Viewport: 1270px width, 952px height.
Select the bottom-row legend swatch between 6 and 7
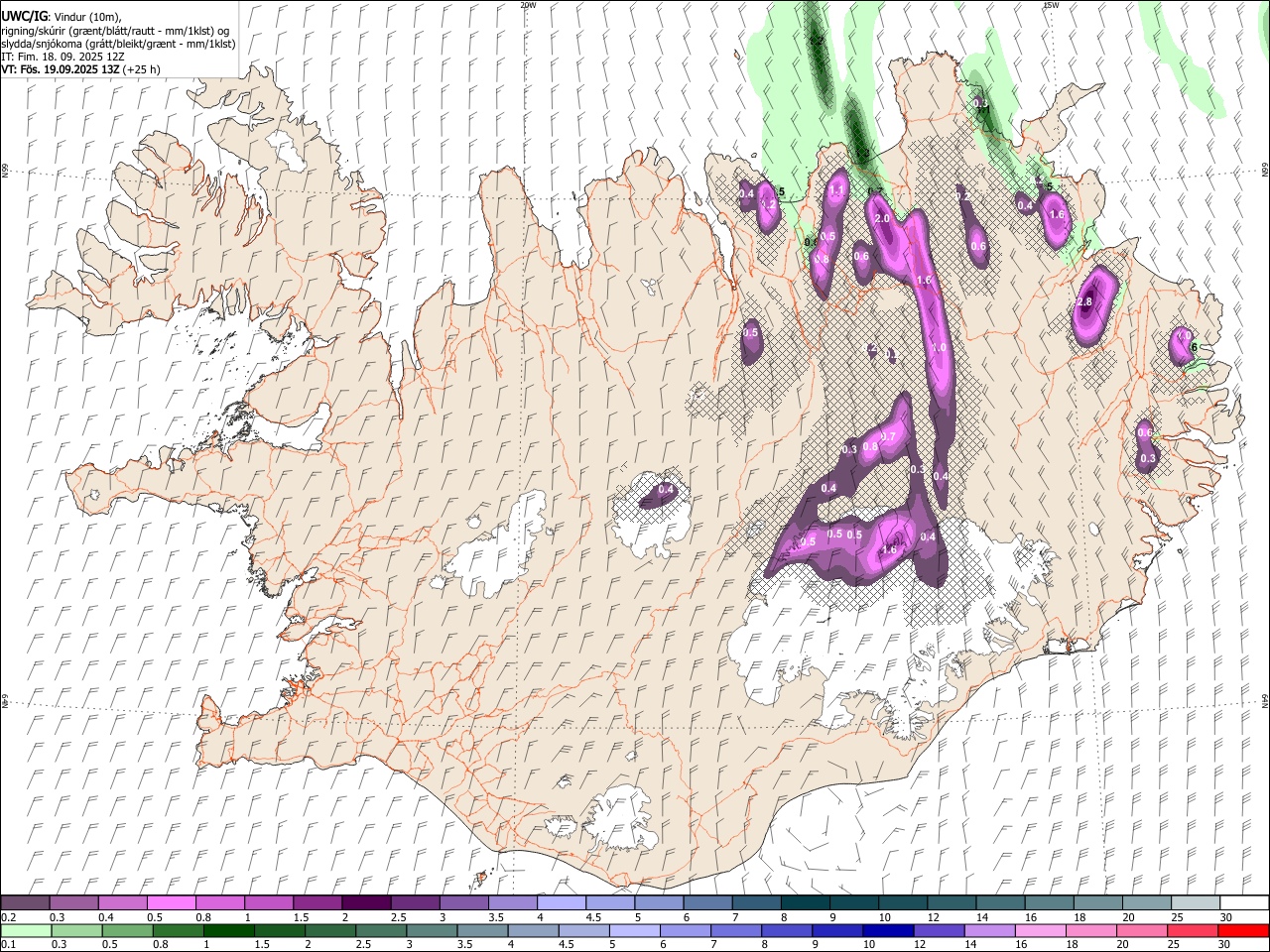coord(684,930)
